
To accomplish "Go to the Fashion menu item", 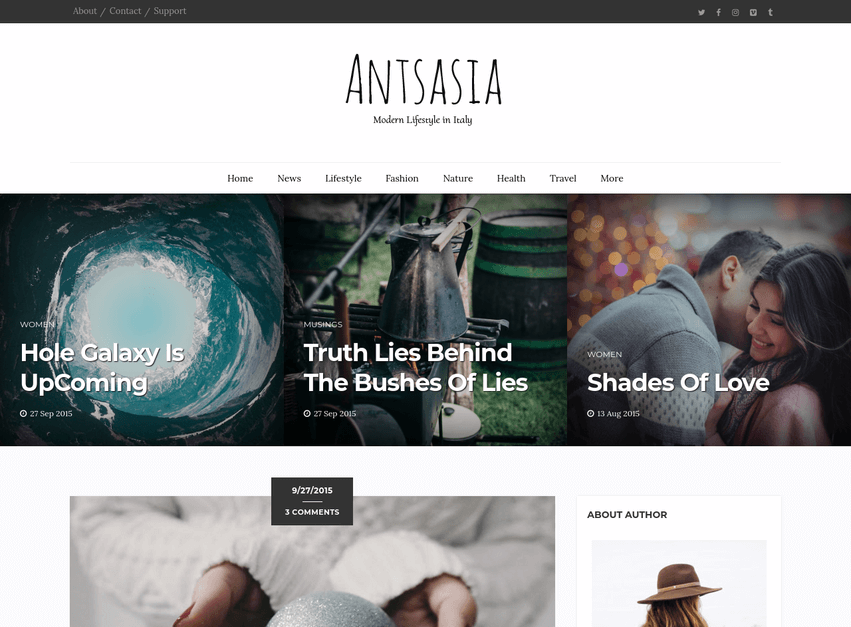I will [402, 178].
